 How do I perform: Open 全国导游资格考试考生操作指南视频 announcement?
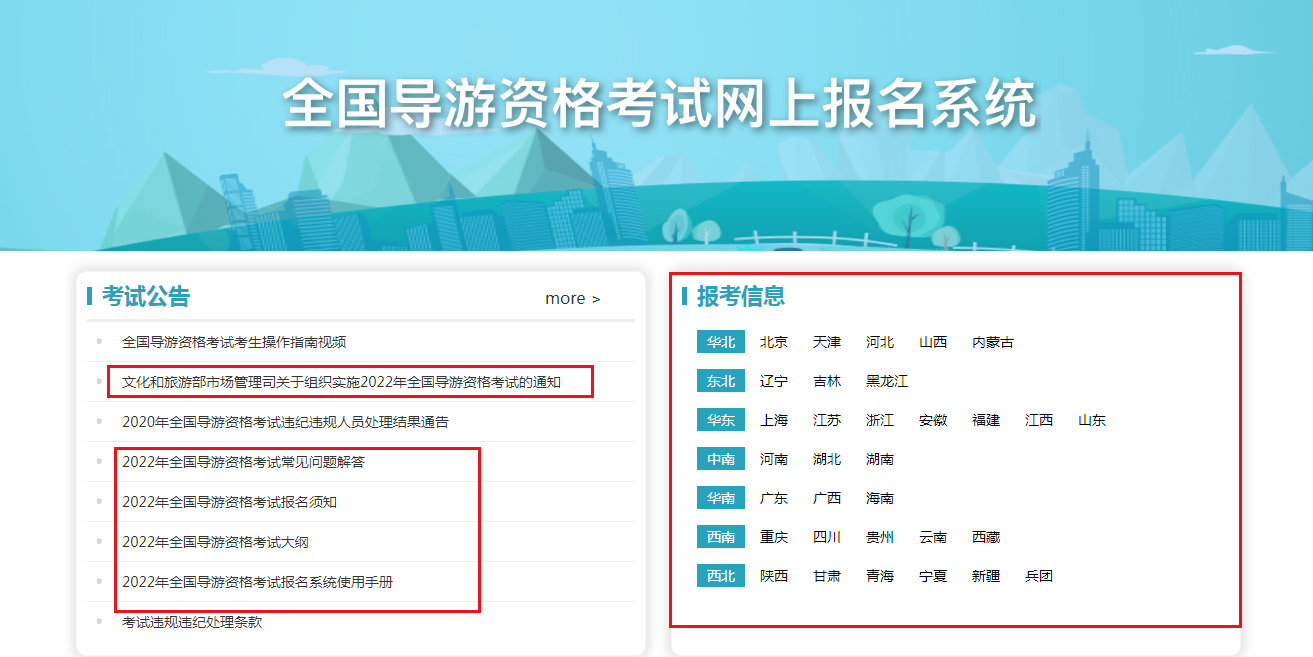tap(234, 342)
